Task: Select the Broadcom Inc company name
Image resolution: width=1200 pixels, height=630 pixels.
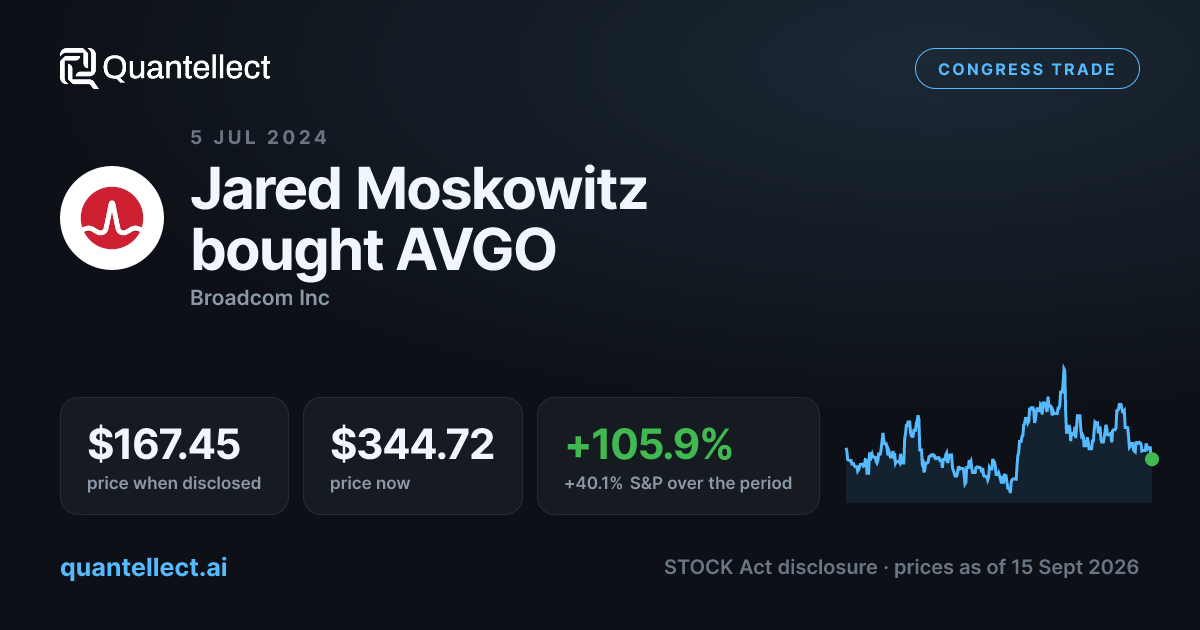Action: tap(260, 298)
